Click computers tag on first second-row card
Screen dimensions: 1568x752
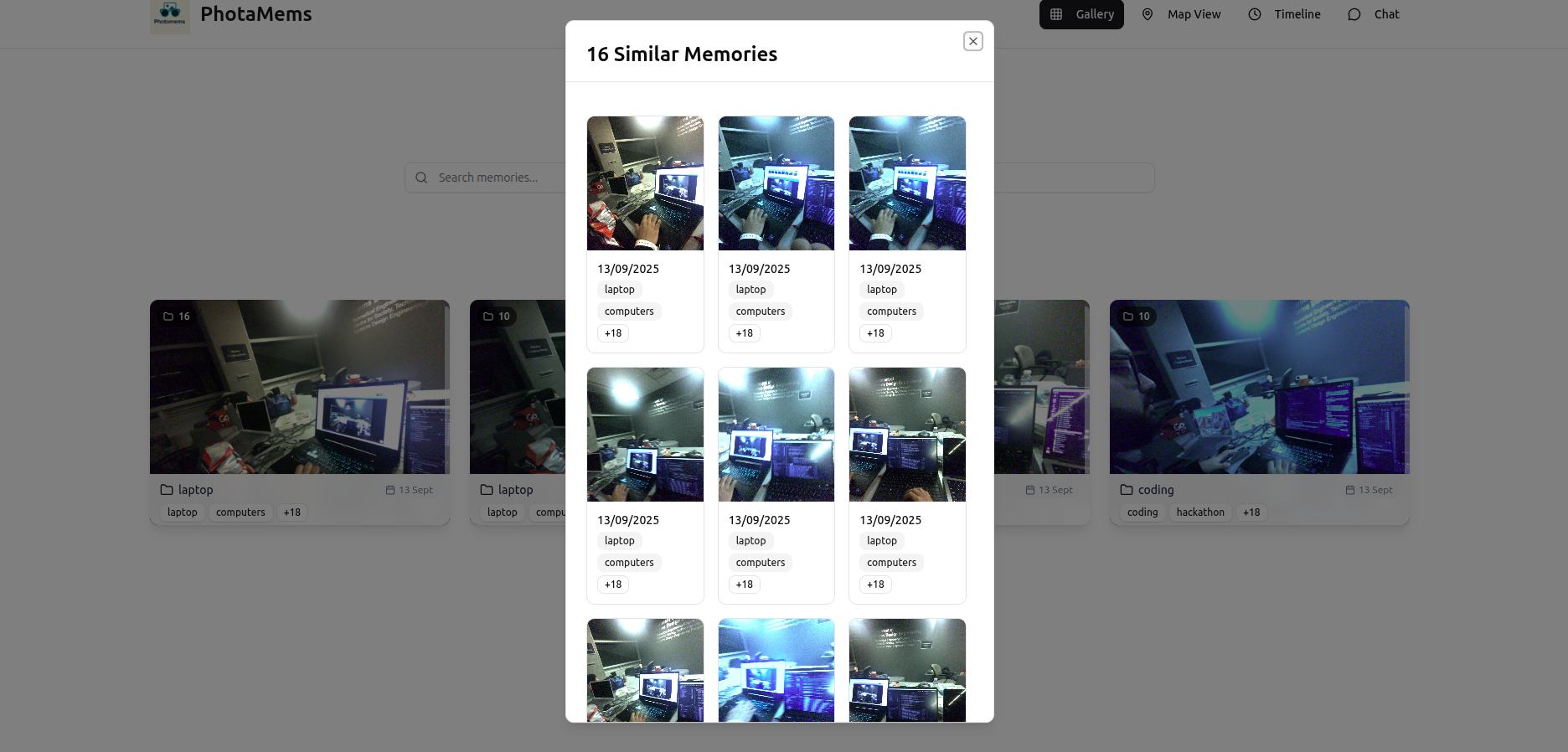[x=629, y=563]
